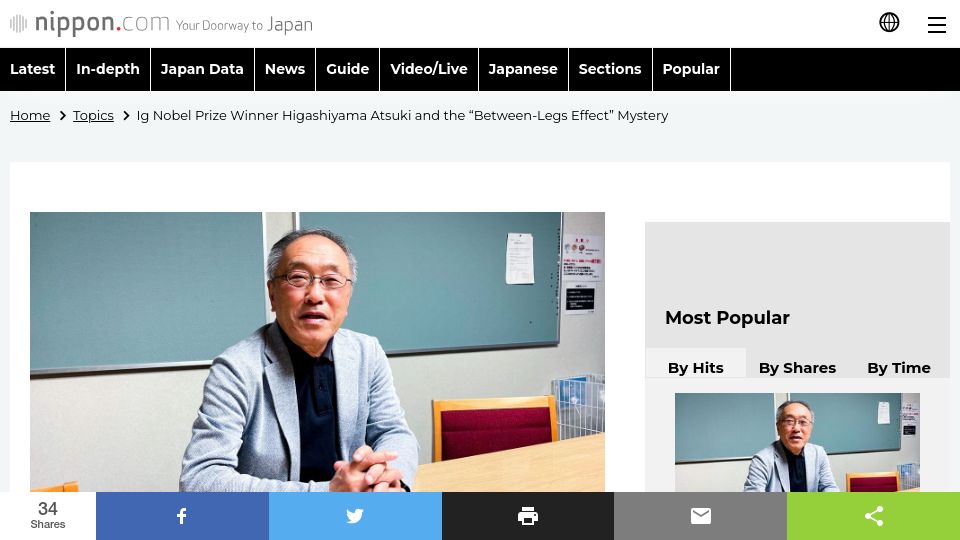
Task: Go to Japan Data
Action: (202, 69)
